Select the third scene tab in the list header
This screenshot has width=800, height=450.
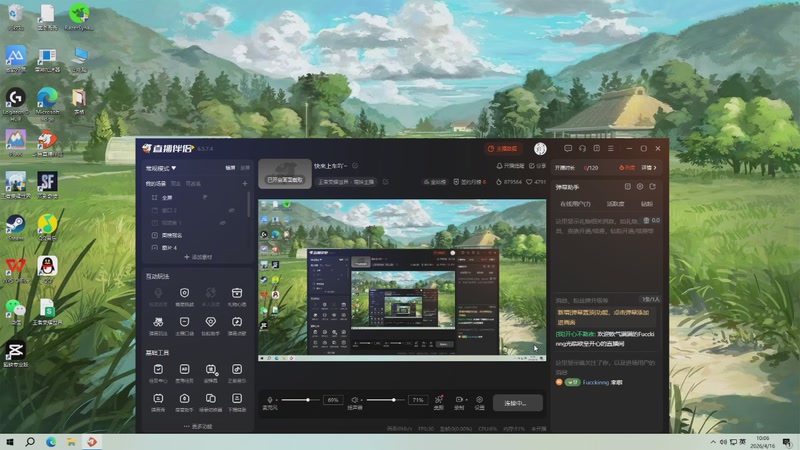pyautogui.click(x=193, y=183)
